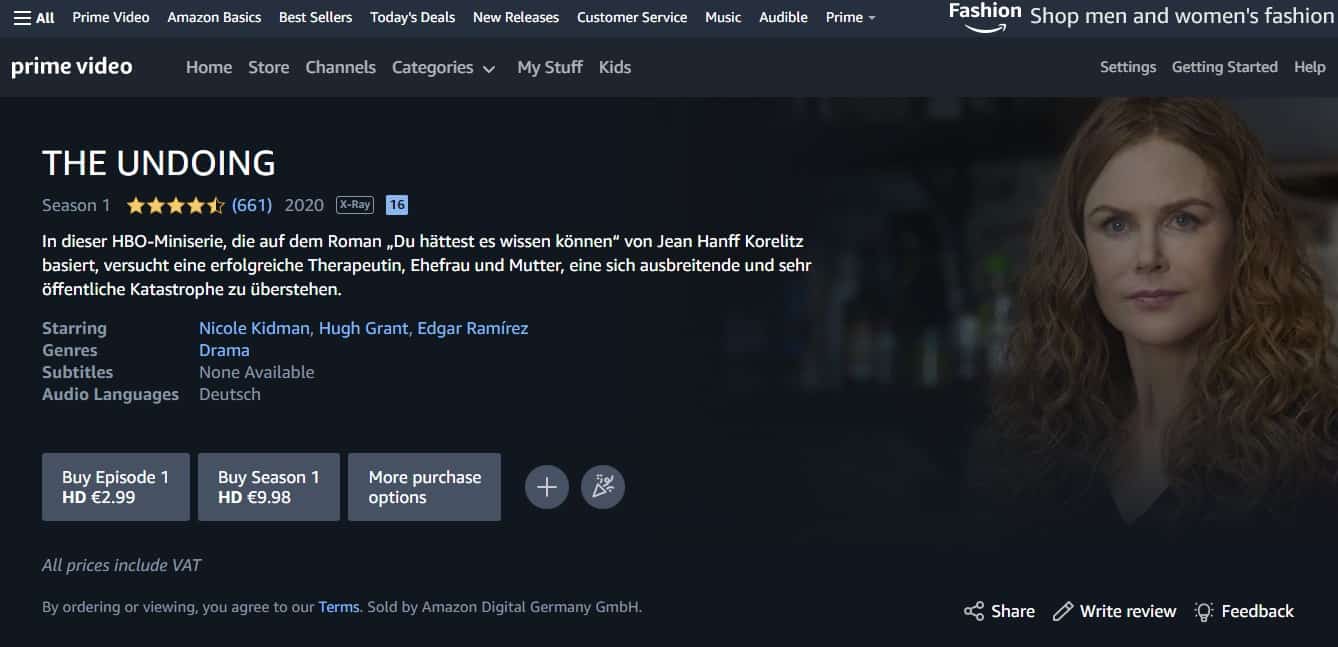1338x647 pixels.
Task: Open More purchase options
Action: coord(424,487)
